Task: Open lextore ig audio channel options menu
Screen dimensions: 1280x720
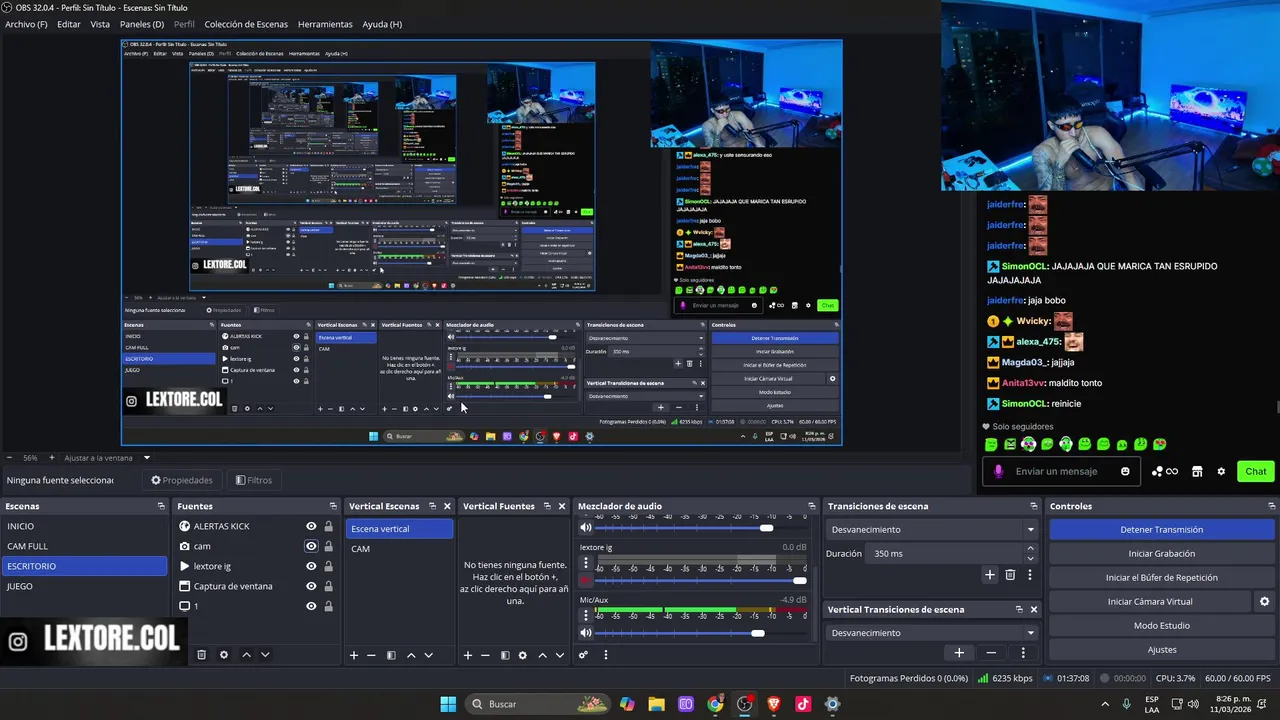Action: pyautogui.click(x=586, y=563)
